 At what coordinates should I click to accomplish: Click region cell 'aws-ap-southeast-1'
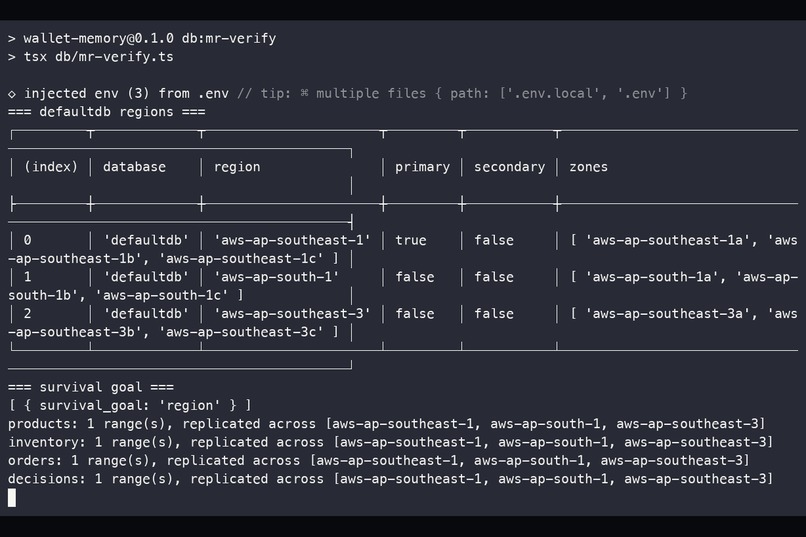292,240
